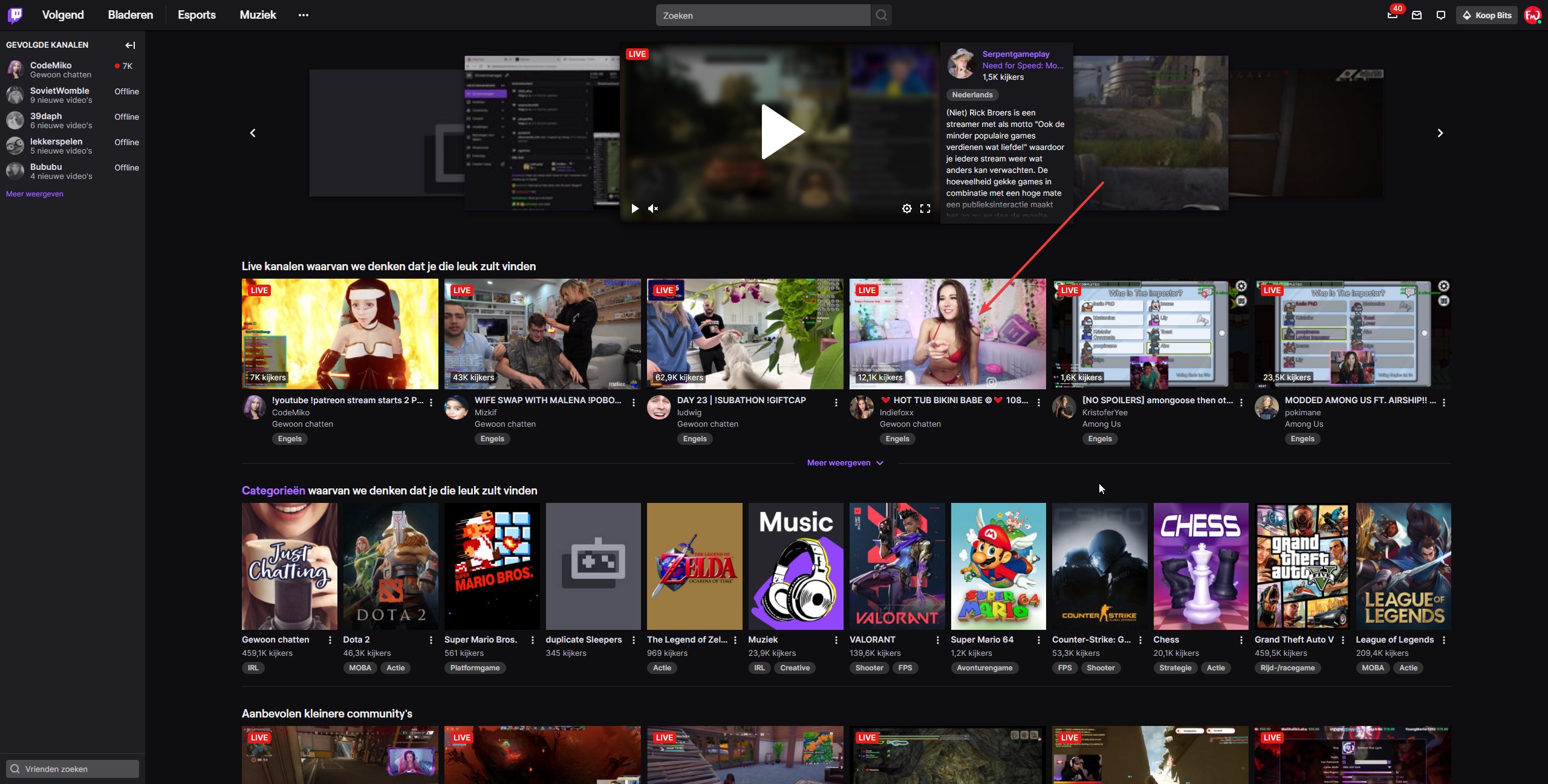Viewport: 1548px width, 784px height.
Task: Open the notifications inbox with badge 40
Action: pos(1393,15)
